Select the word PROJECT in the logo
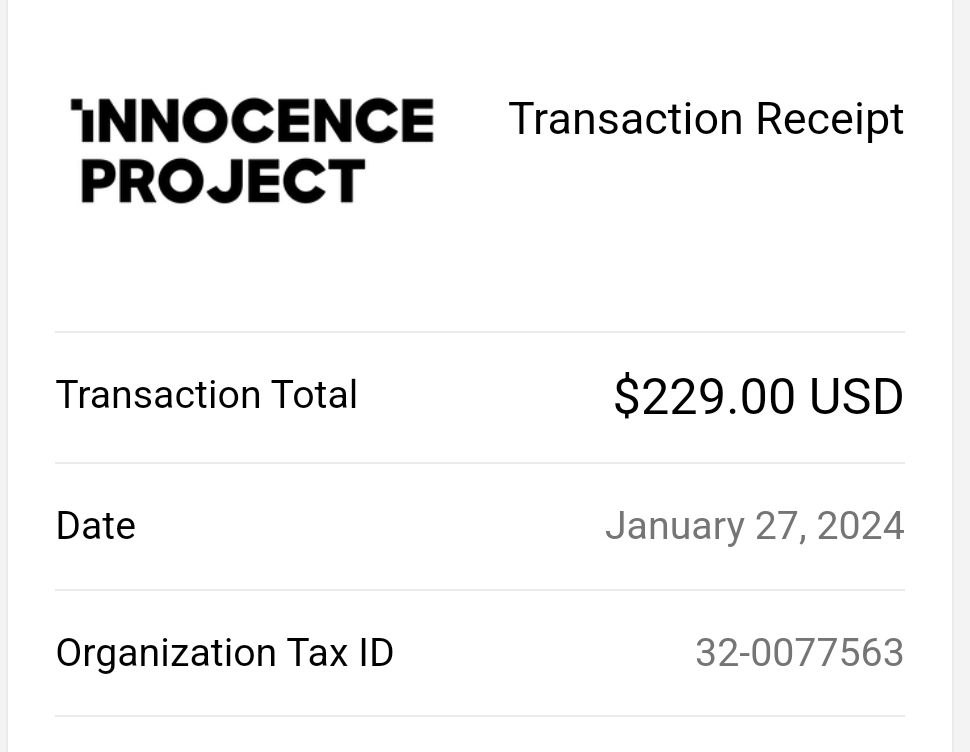Viewport: 970px width, 752px height. [x=223, y=181]
